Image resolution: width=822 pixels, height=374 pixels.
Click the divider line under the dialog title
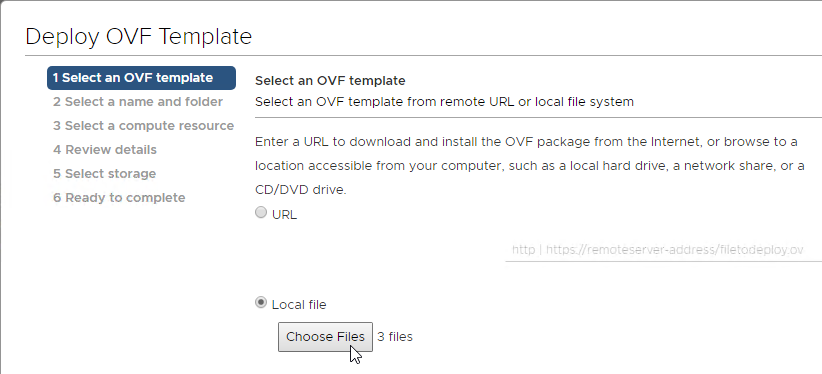423,55
